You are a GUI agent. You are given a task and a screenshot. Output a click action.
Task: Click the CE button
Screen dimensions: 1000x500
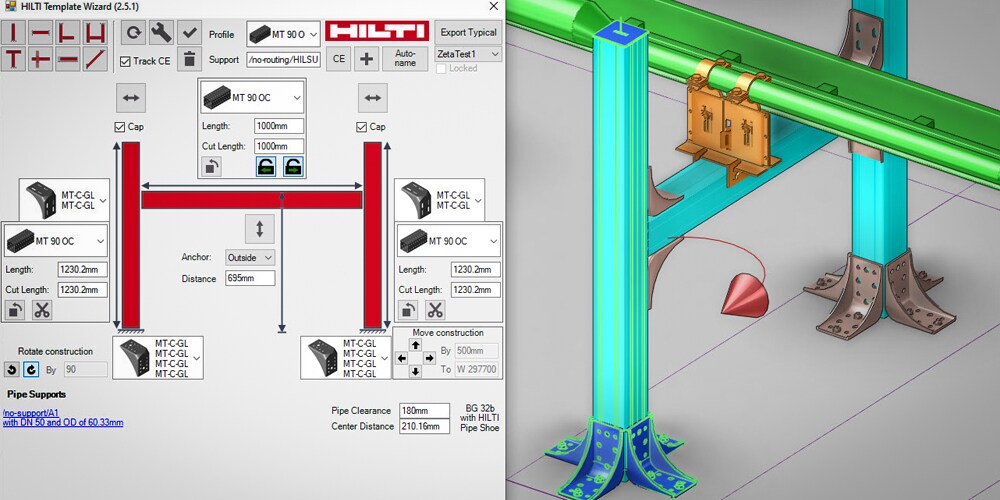339,59
